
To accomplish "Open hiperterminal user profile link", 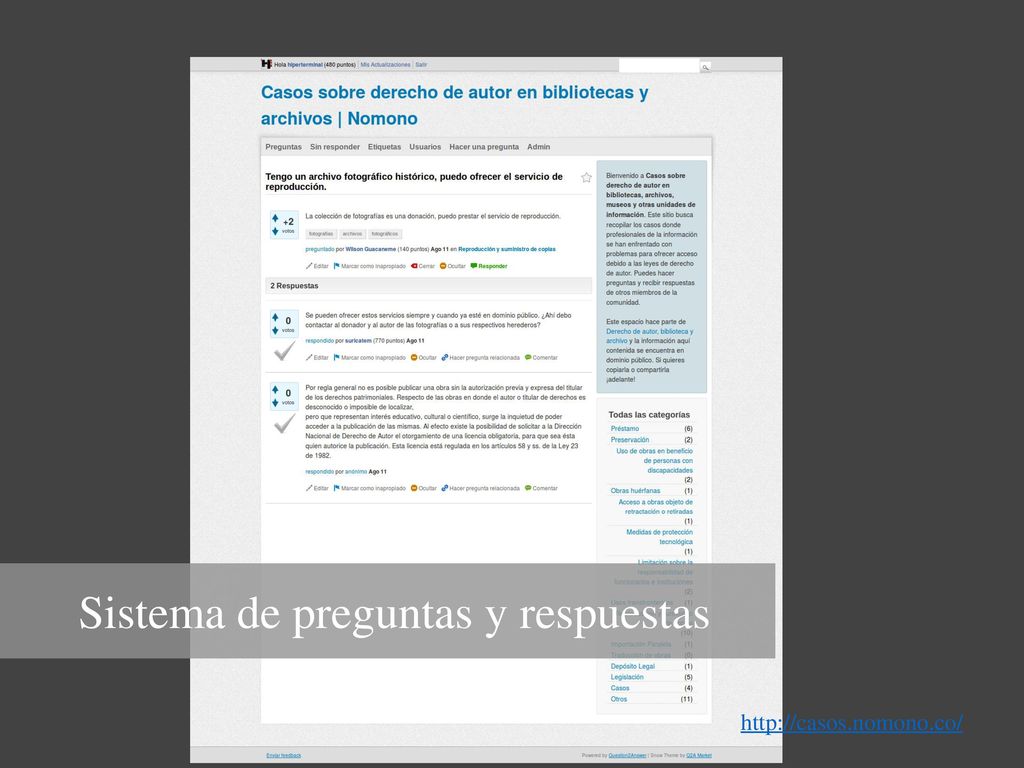I will pyautogui.click(x=305, y=65).
